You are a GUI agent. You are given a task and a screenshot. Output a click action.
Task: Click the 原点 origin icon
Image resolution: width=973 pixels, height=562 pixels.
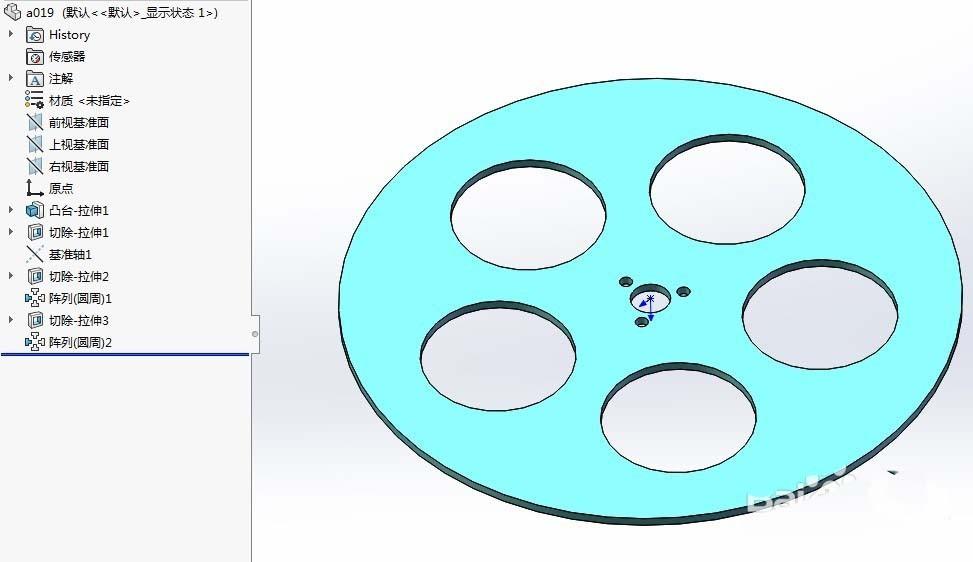pyautogui.click(x=35, y=188)
